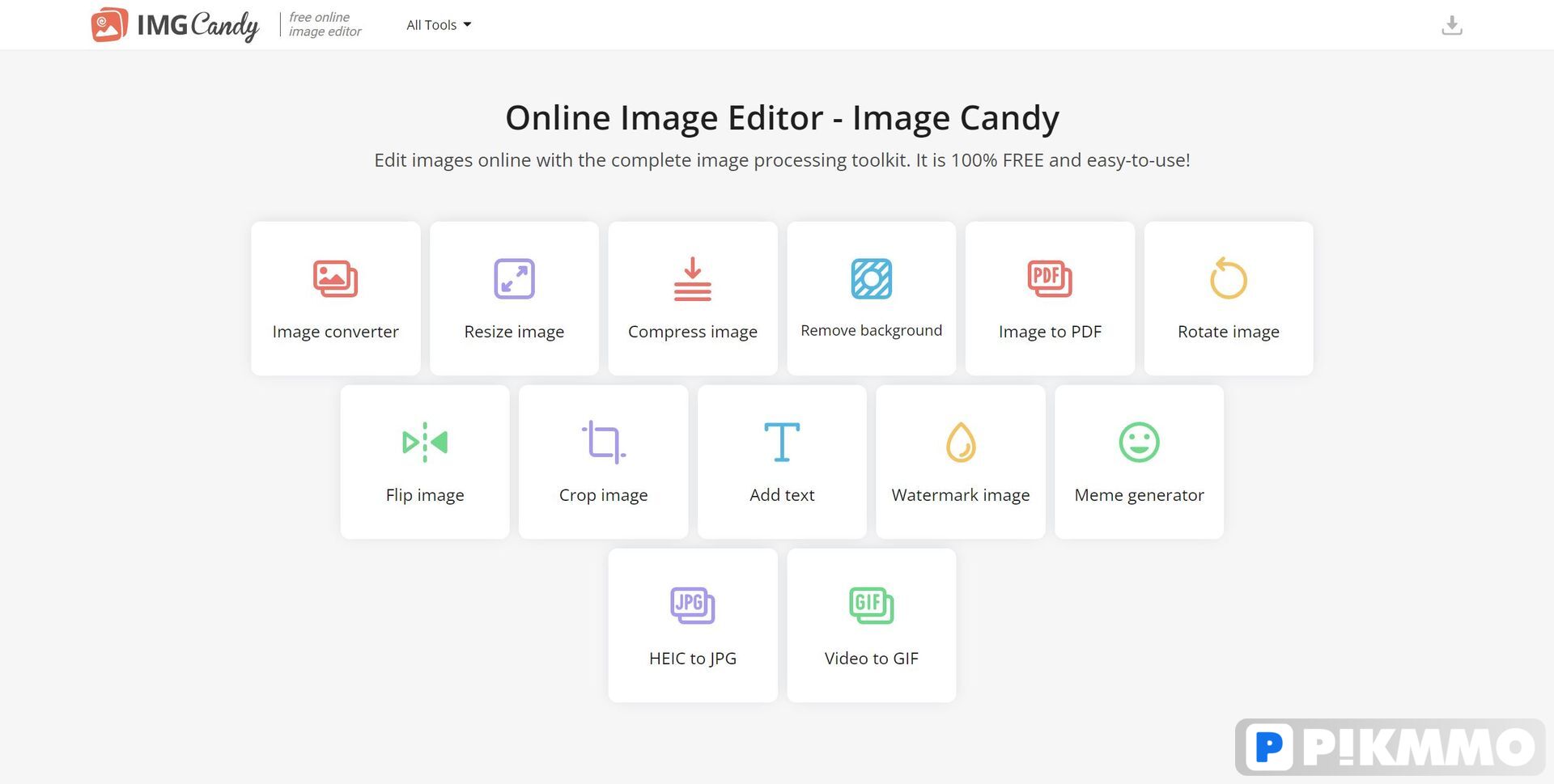Screen dimensions: 1554x784
Task: Select the Compress image label
Action: tap(693, 332)
